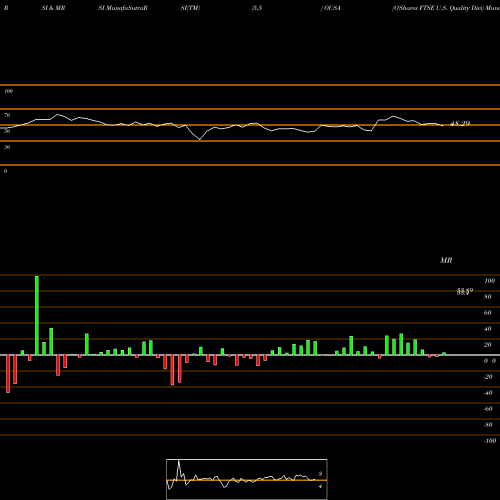Click the lowest dip of the RSI line
The height and width of the screenshot is (500, 500).
[x=200, y=139]
